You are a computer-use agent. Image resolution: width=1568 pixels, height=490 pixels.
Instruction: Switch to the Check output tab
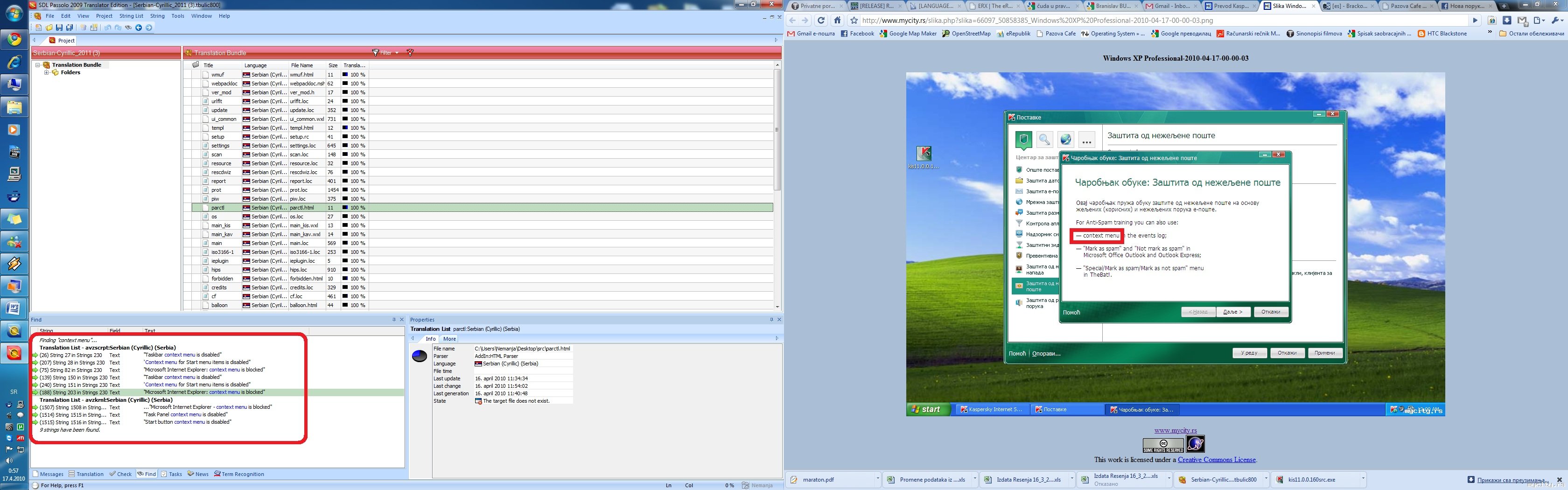tap(120, 474)
